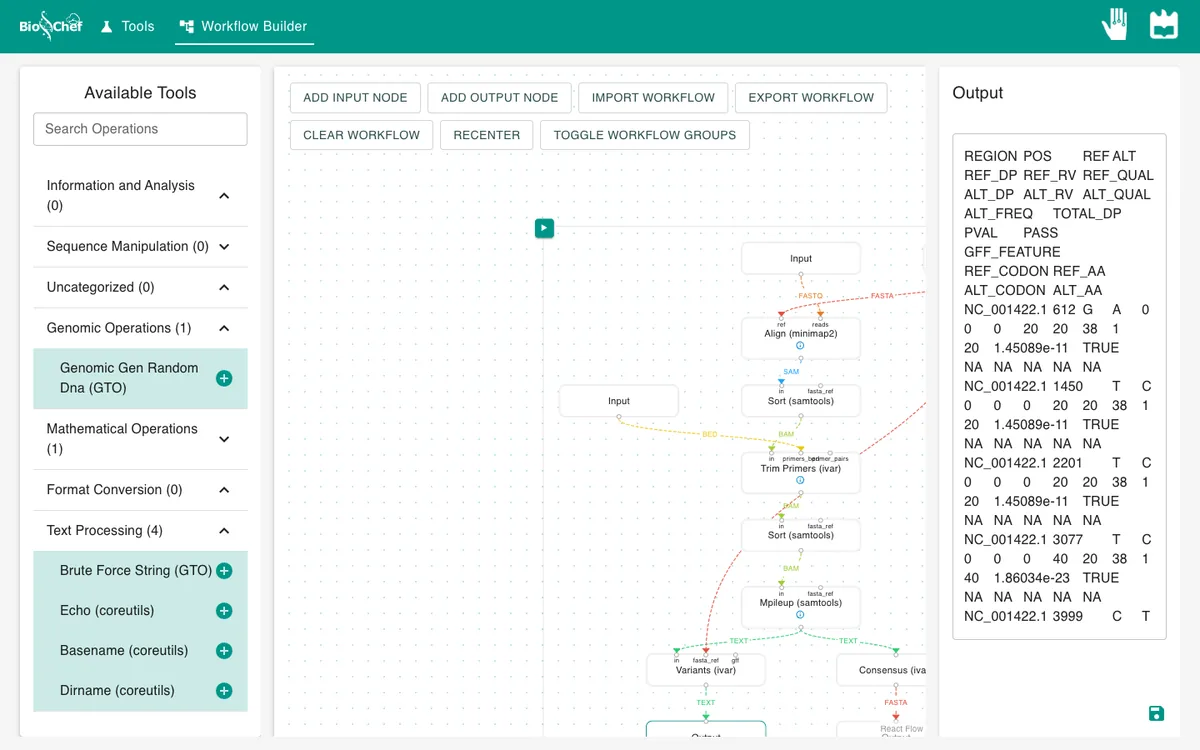Select the Consensus node
The height and width of the screenshot is (750, 1200).
pyautogui.click(x=881, y=670)
